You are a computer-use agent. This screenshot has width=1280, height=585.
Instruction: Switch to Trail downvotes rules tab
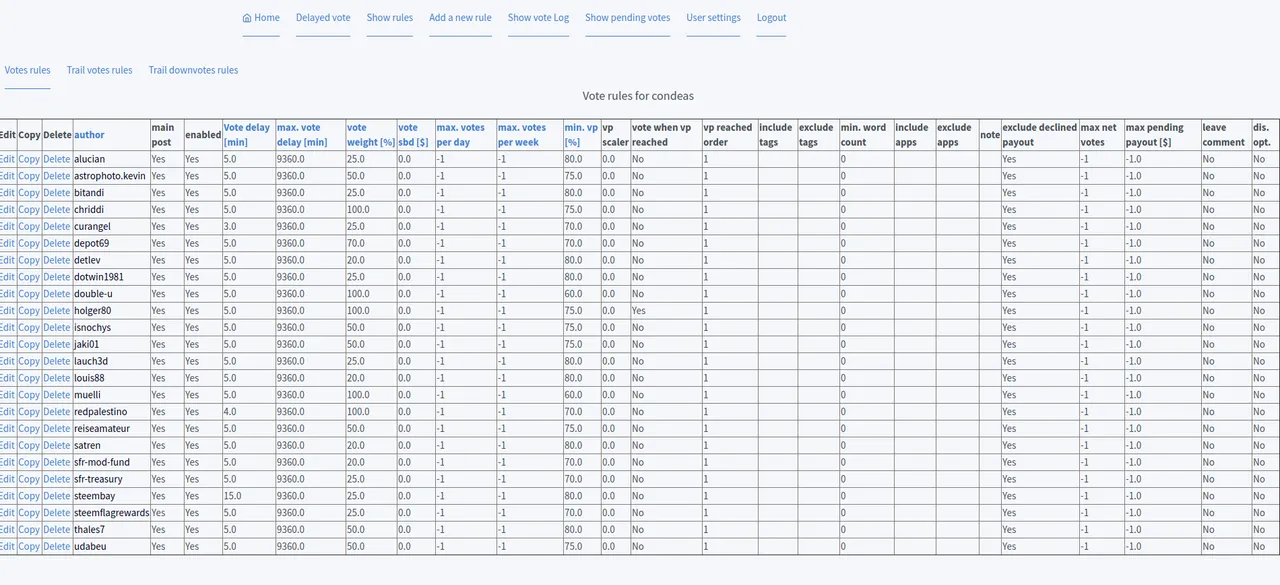(x=193, y=71)
